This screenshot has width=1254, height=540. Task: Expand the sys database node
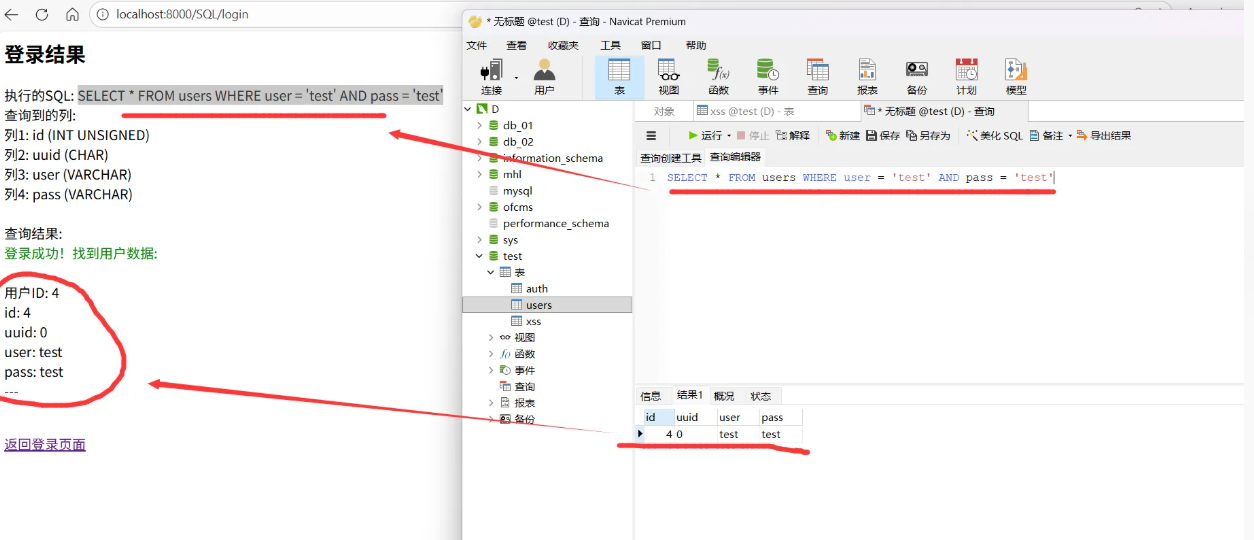coord(479,240)
